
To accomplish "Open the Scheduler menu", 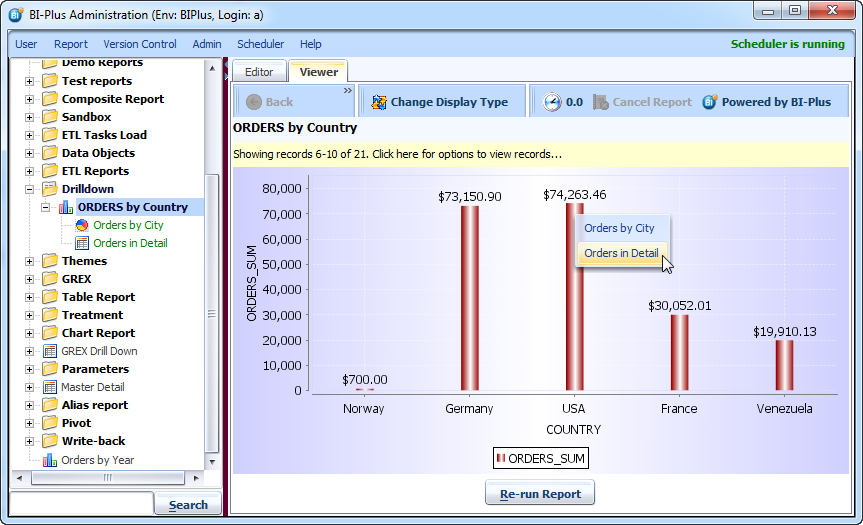I will [260, 44].
